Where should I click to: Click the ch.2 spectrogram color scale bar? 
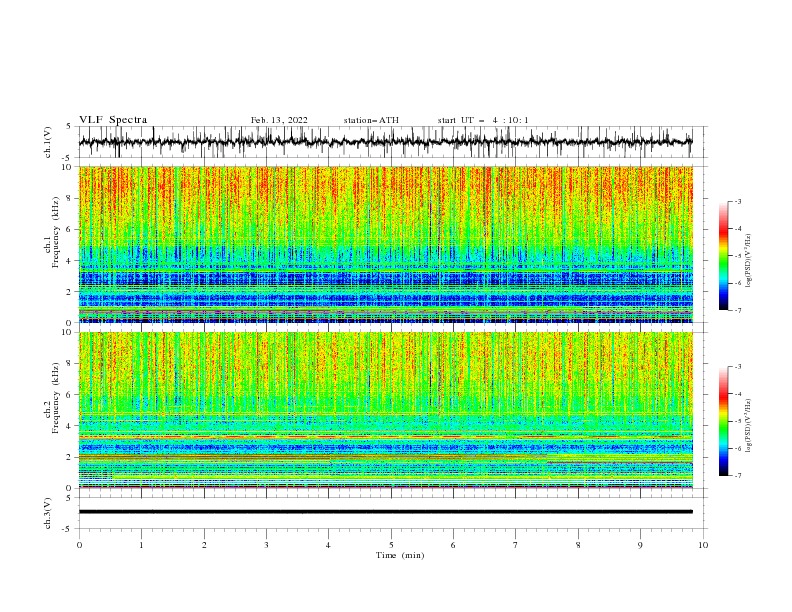[x=723, y=421]
